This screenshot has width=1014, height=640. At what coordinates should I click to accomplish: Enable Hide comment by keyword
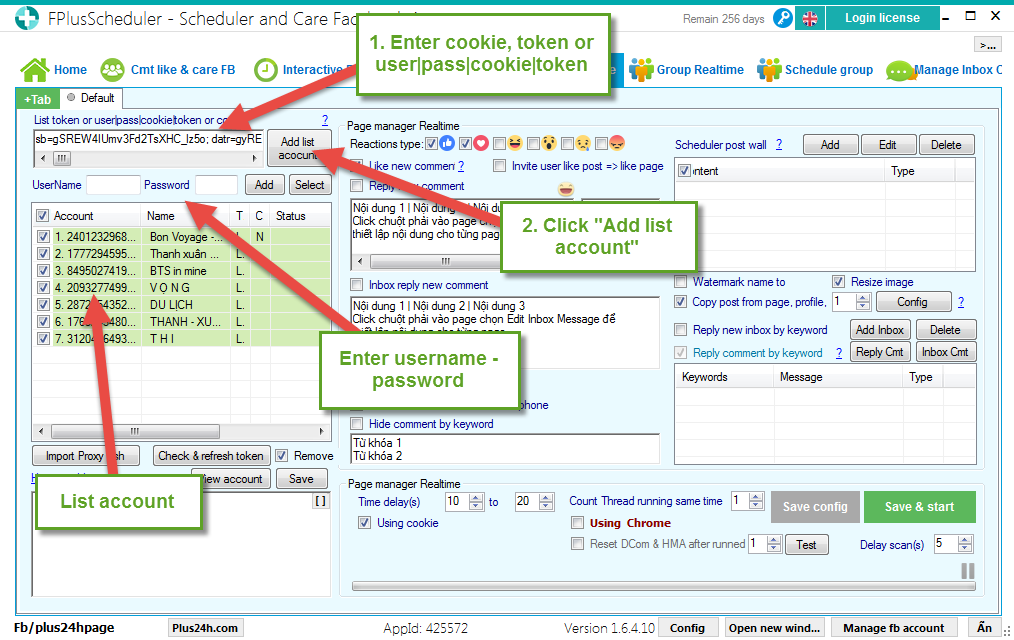coord(356,423)
